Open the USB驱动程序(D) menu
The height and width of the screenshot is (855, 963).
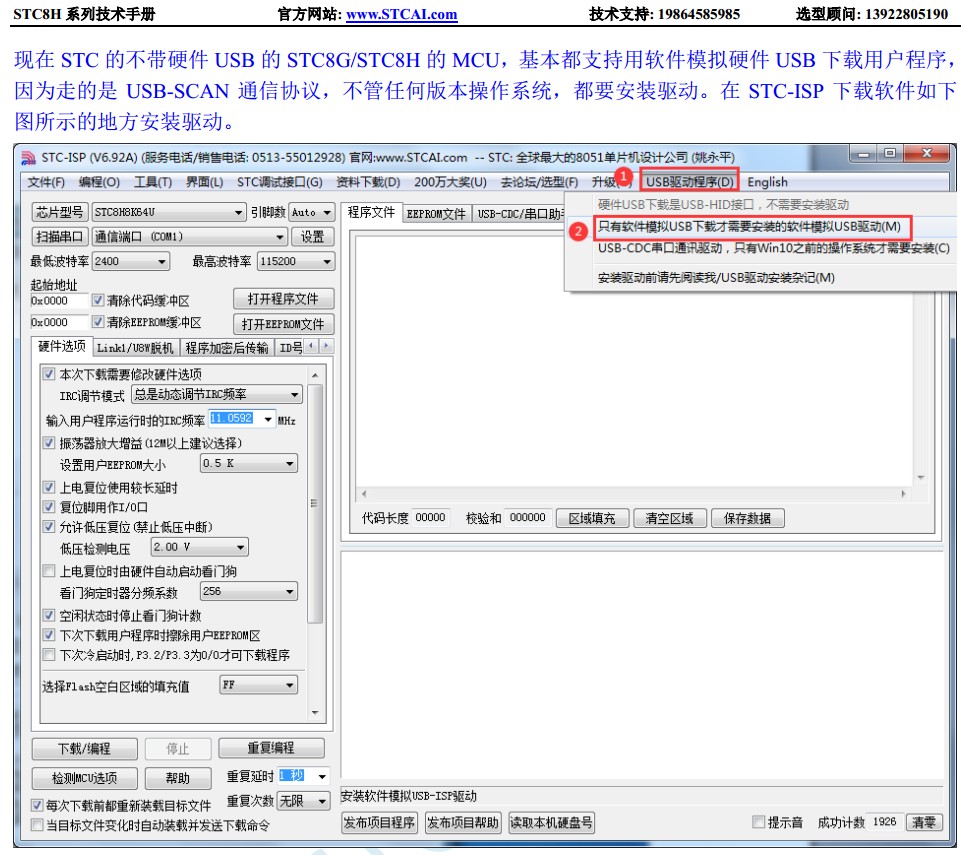[x=689, y=182]
